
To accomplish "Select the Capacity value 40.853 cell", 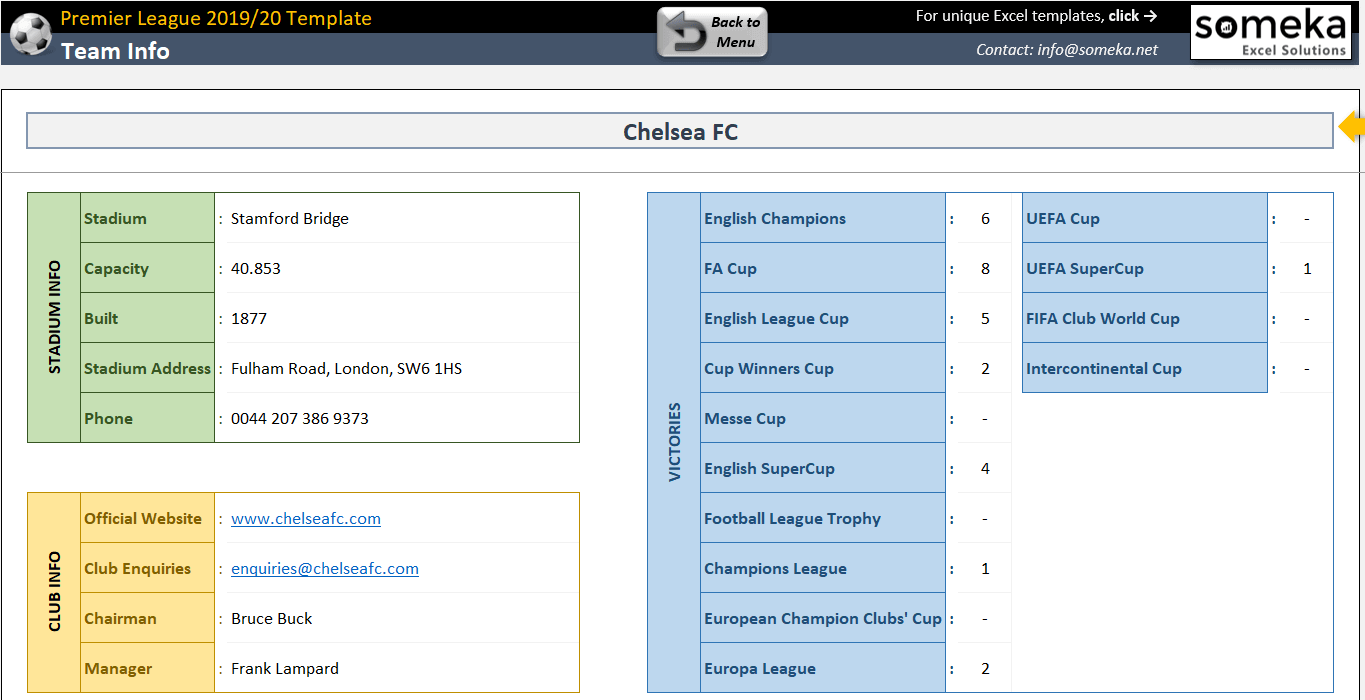I will click(395, 268).
